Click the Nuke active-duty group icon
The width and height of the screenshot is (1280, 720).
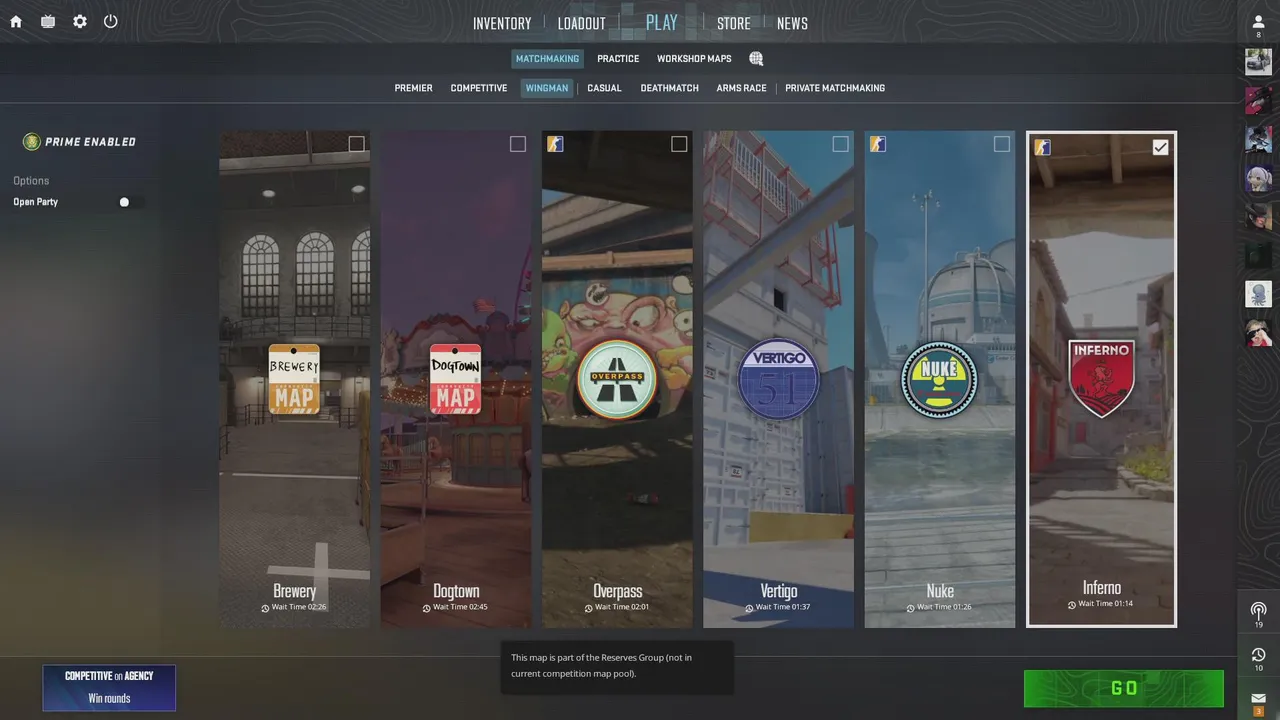(877, 144)
